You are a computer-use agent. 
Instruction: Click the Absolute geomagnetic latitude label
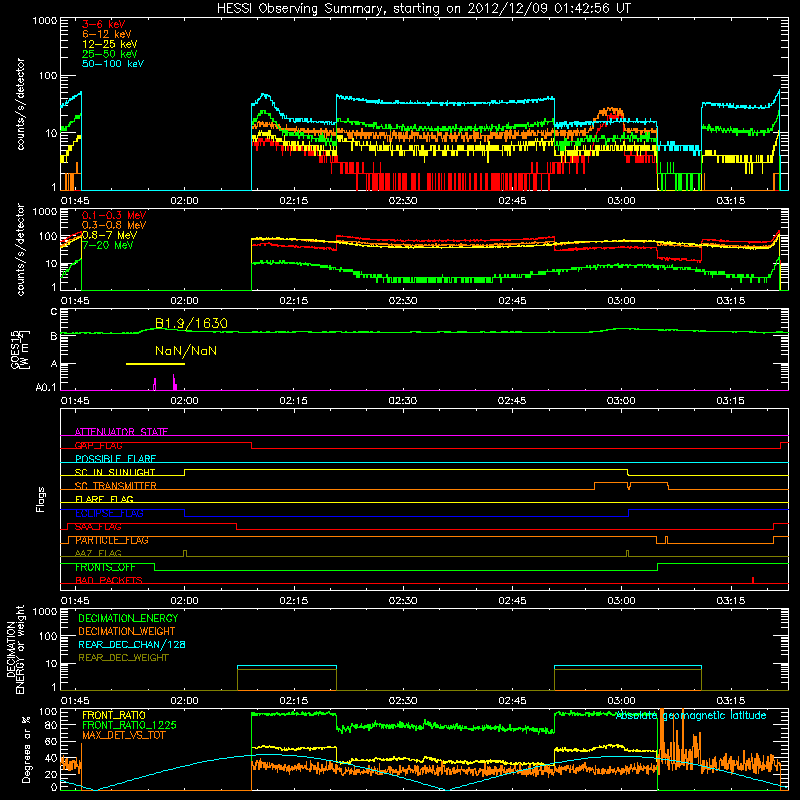[691, 715]
